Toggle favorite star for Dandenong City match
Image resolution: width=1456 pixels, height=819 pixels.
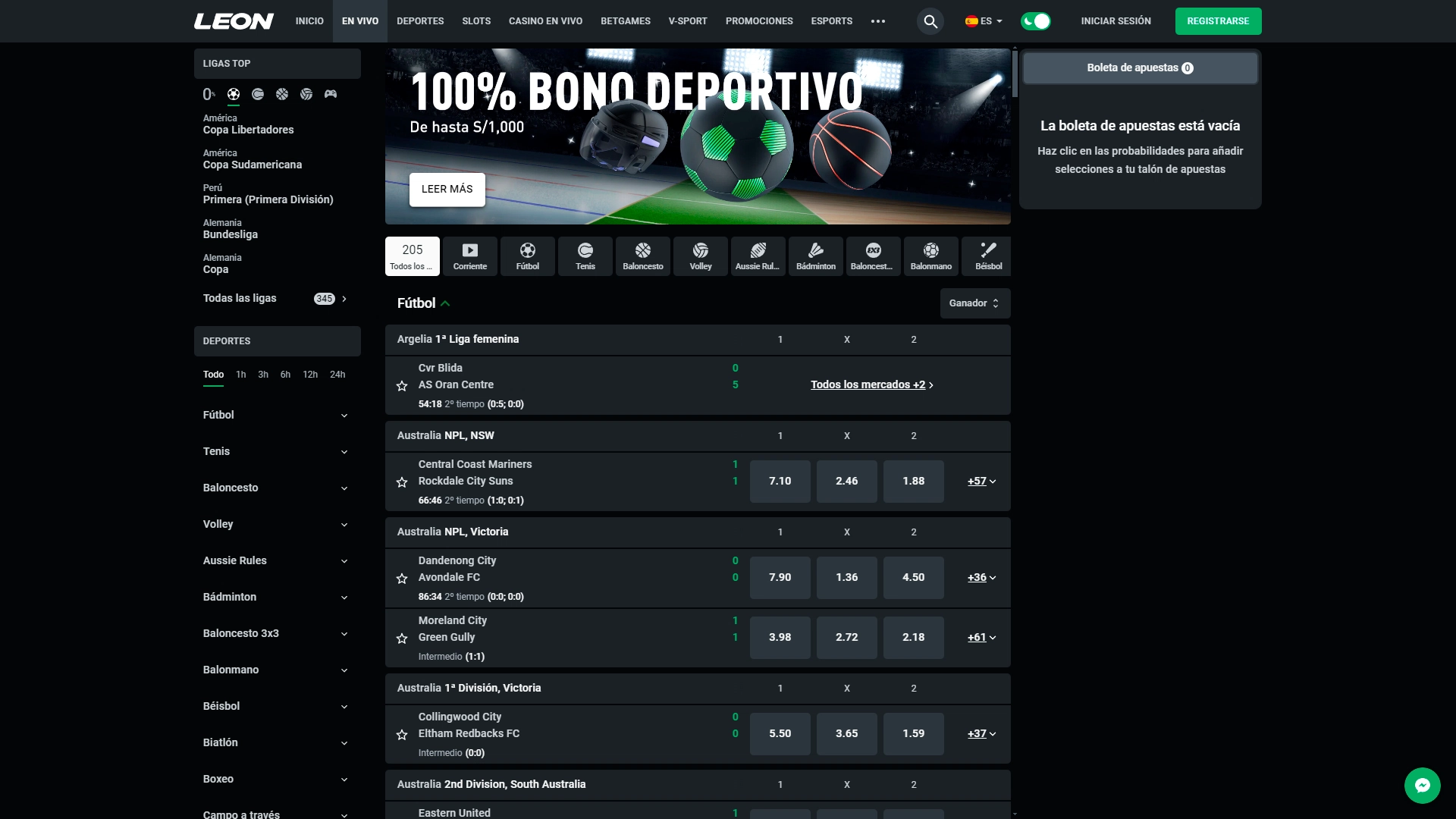pyautogui.click(x=402, y=578)
